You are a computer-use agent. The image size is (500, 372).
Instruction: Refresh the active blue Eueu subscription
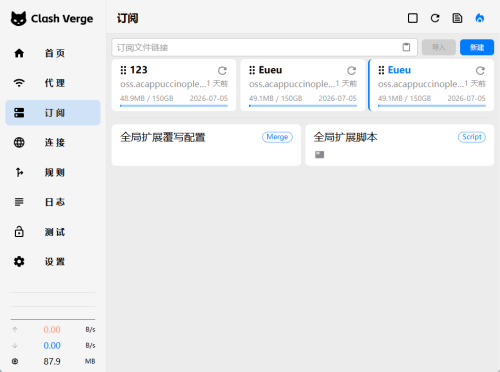(480, 70)
